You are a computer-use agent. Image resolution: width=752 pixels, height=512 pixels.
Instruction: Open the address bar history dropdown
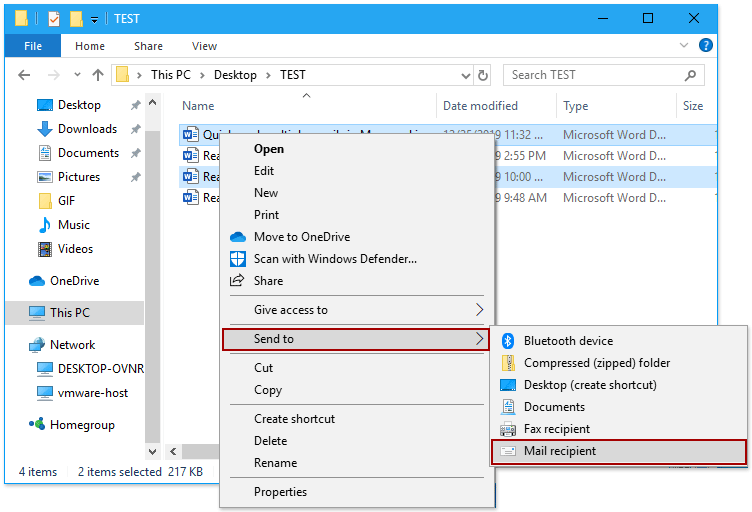click(x=465, y=75)
